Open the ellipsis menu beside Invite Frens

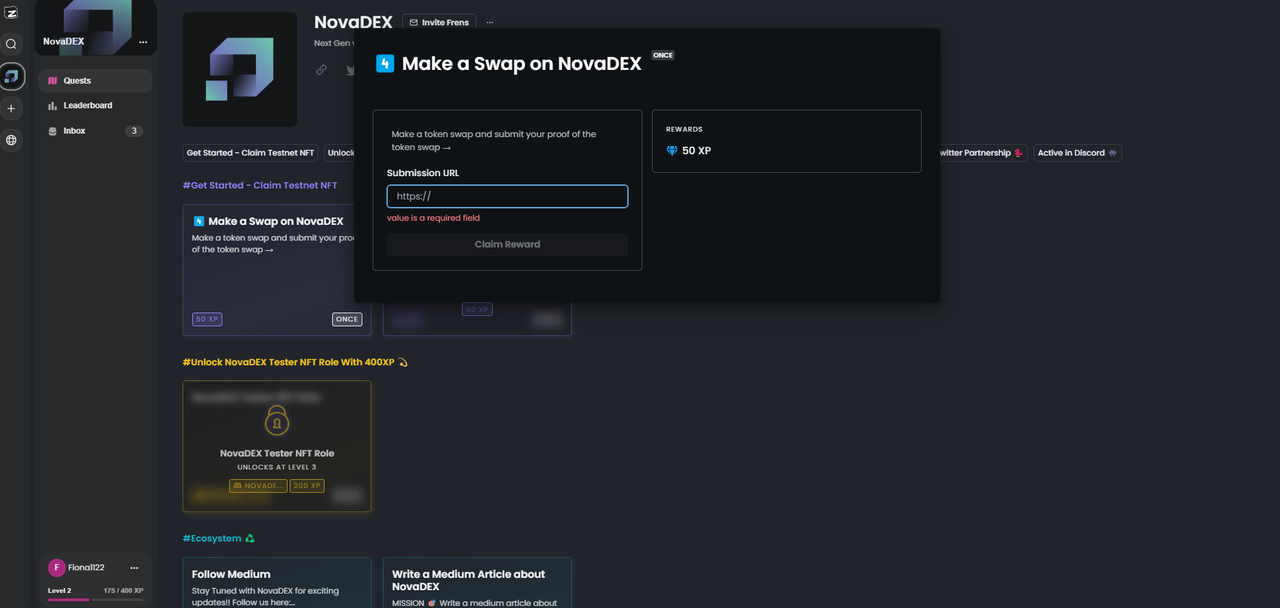[x=489, y=22]
